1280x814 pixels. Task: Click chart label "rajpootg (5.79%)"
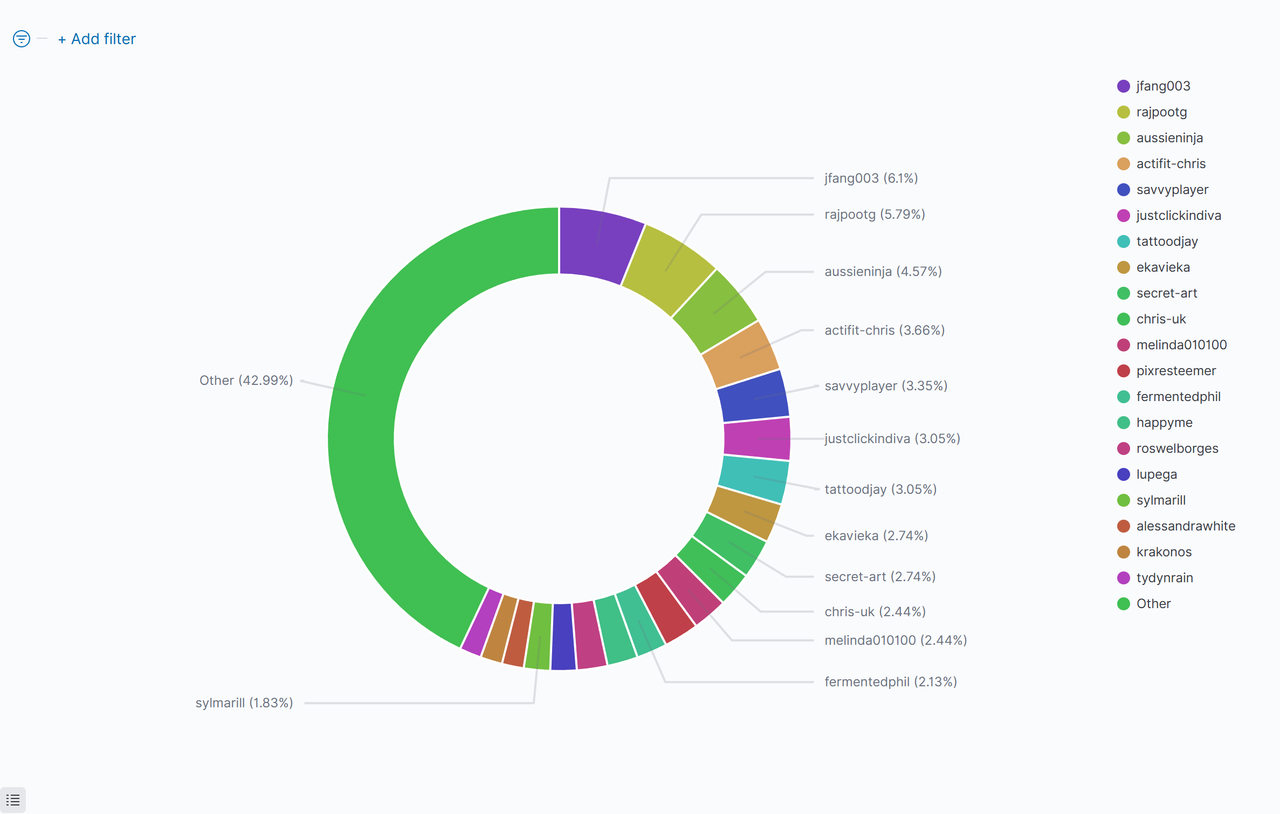[875, 214]
